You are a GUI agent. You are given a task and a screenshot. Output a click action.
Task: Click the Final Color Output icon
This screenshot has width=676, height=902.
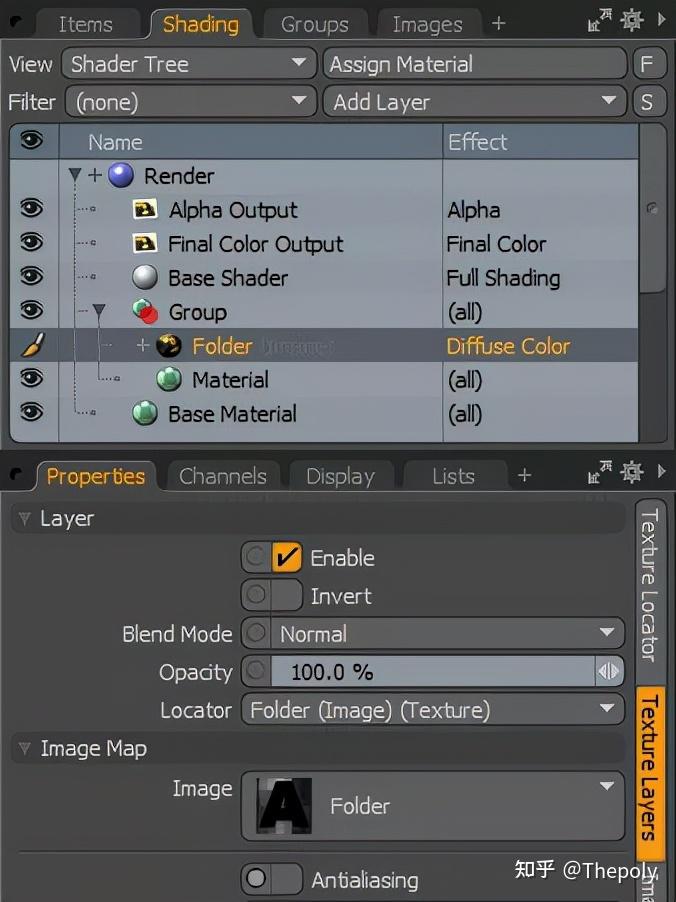click(x=146, y=244)
